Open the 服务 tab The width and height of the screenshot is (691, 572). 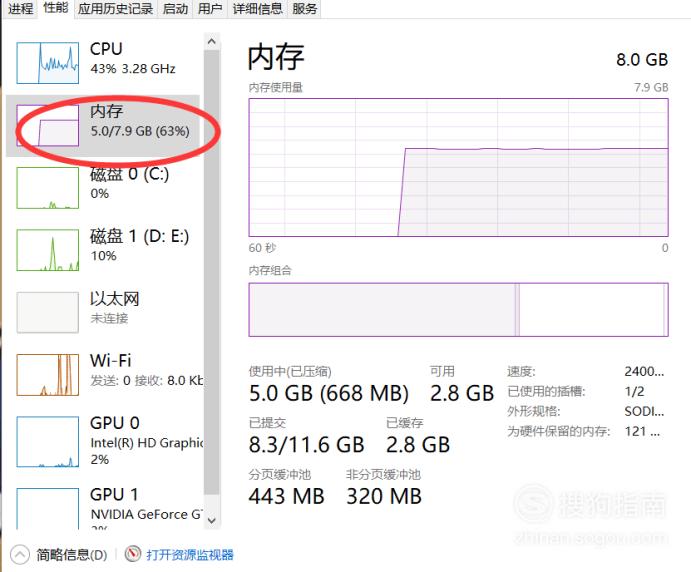click(x=305, y=8)
